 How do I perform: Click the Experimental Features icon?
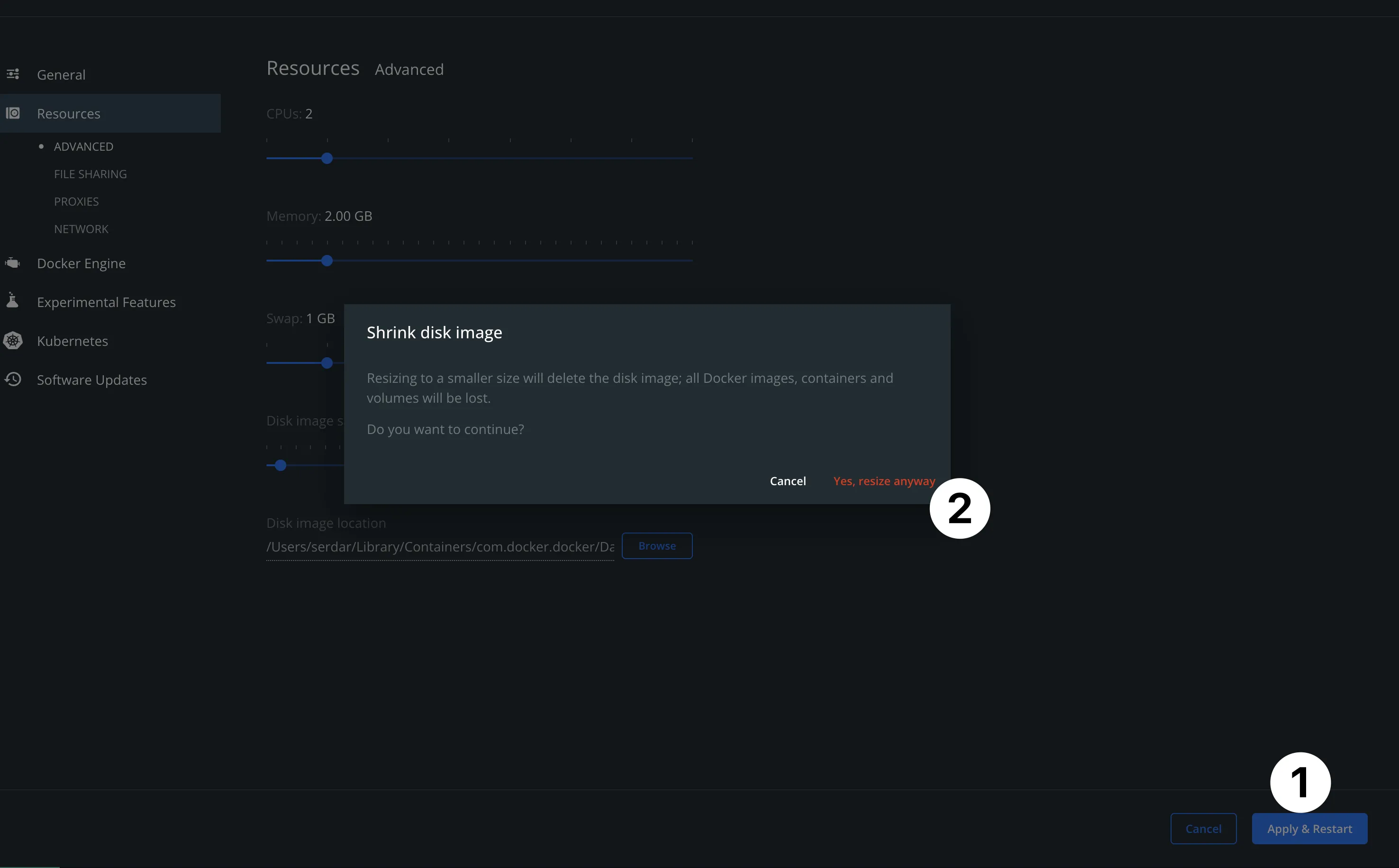click(13, 302)
